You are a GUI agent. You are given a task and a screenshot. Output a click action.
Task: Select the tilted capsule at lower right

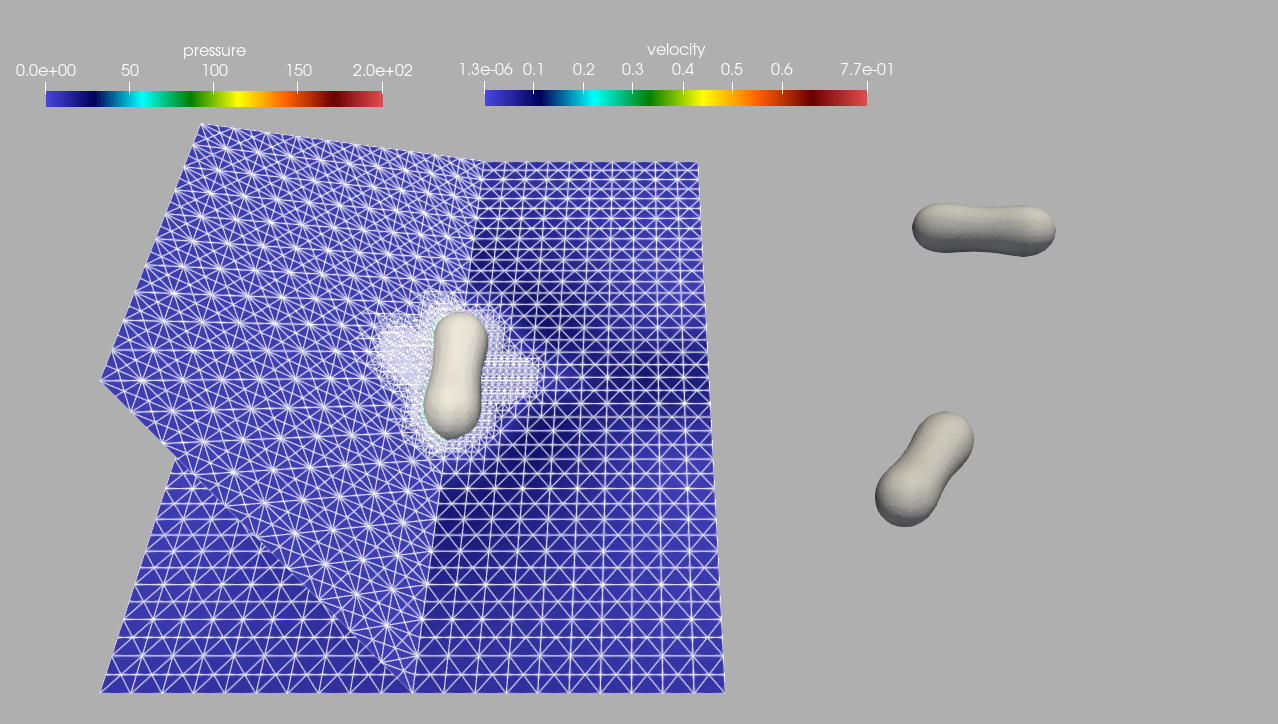click(924, 469)
